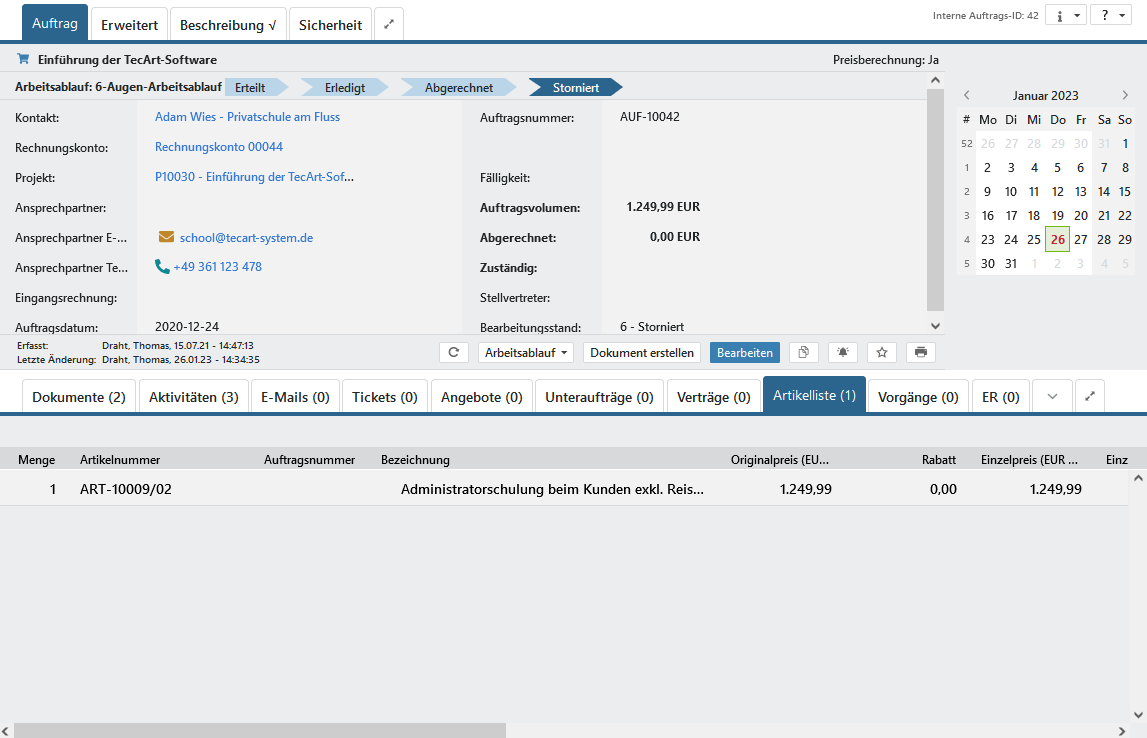1147x738 pixels.
Task: Maximize lower tab area with expand icon
Action: click(1090, 396)
